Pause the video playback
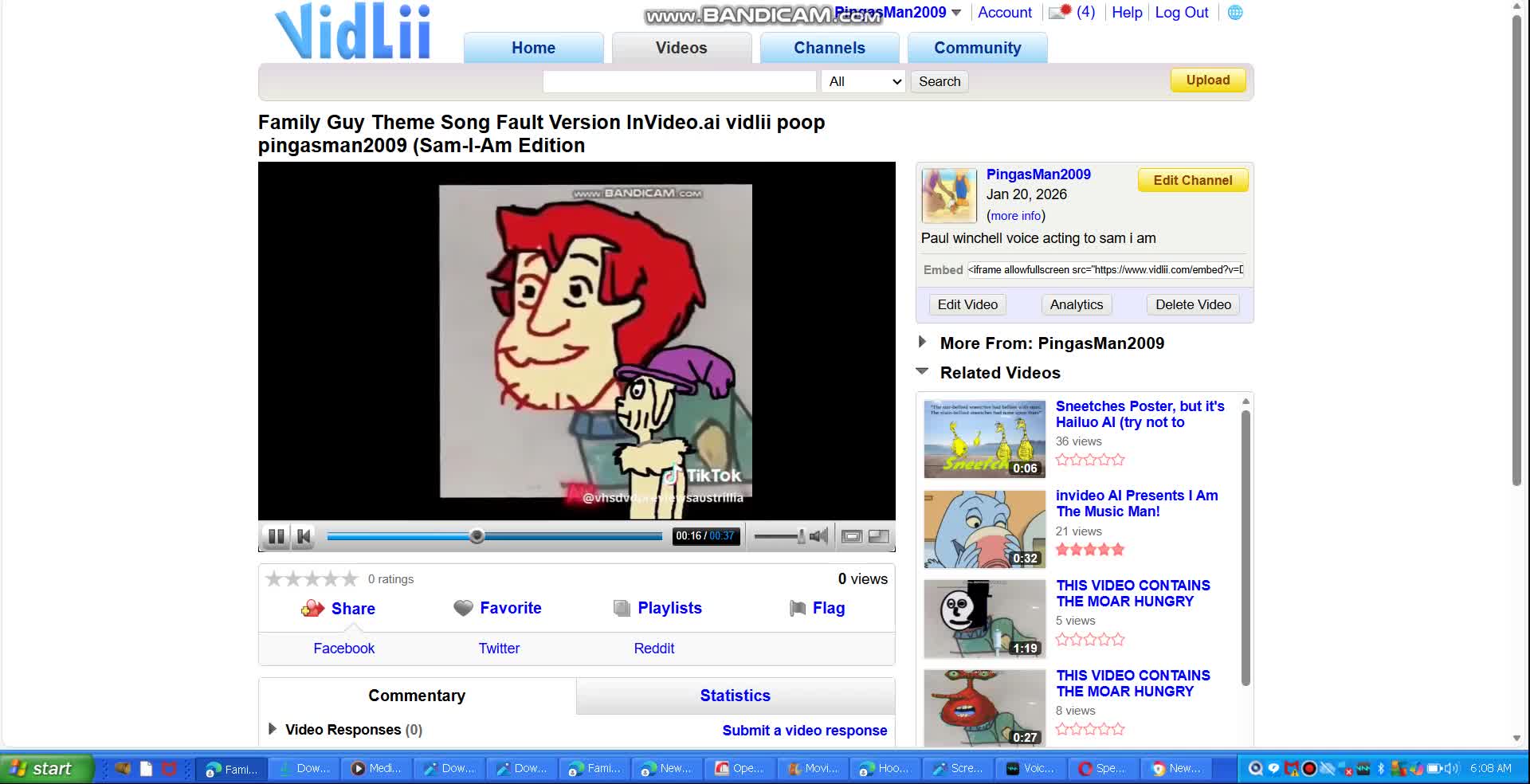 276,536
